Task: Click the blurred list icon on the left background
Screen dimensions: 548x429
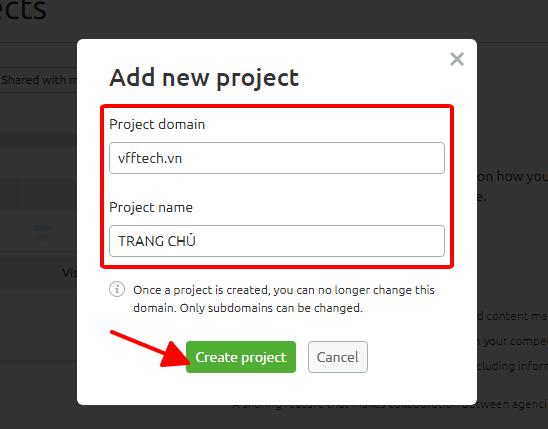Action: tap(42, 232)
